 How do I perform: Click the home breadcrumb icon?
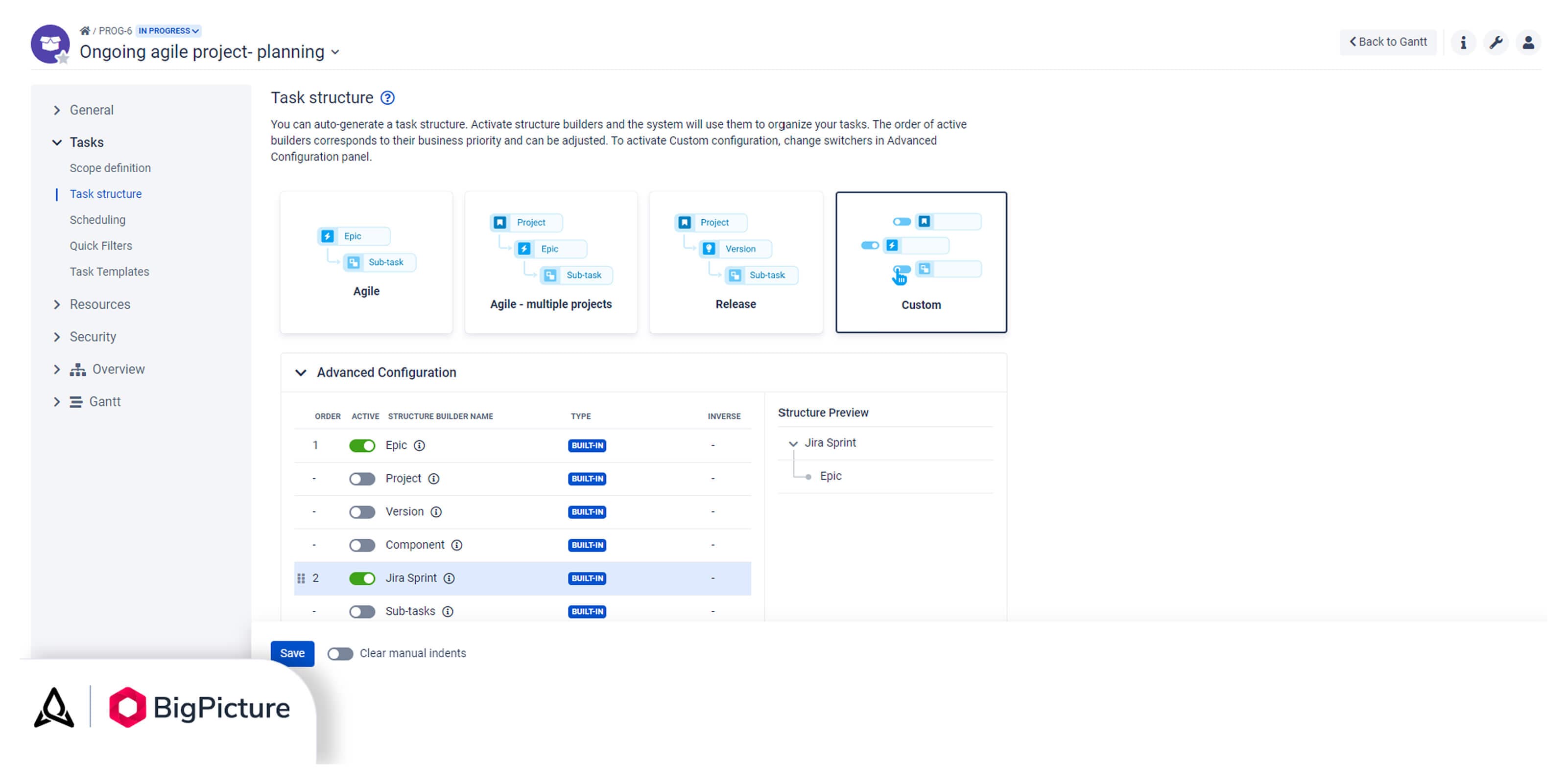pos(85,30)
